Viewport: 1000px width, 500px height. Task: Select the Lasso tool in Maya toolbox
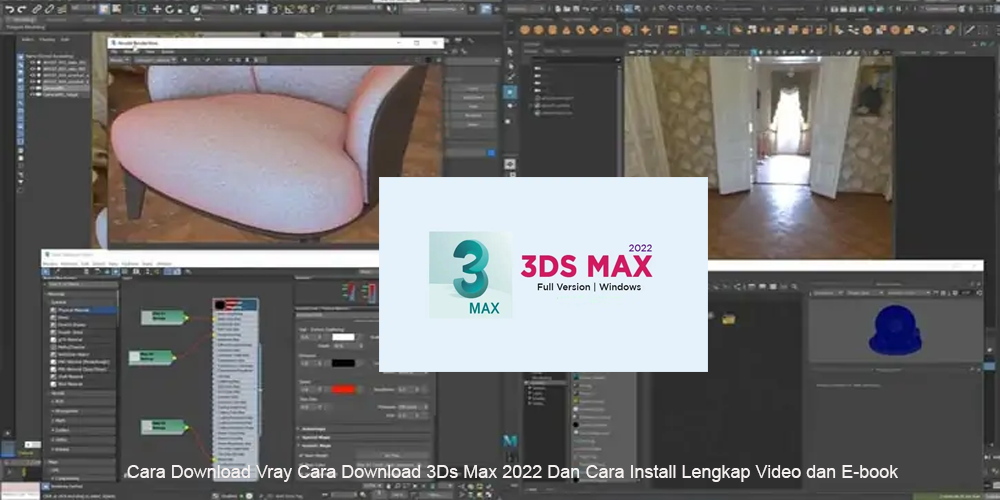(511, 66)
